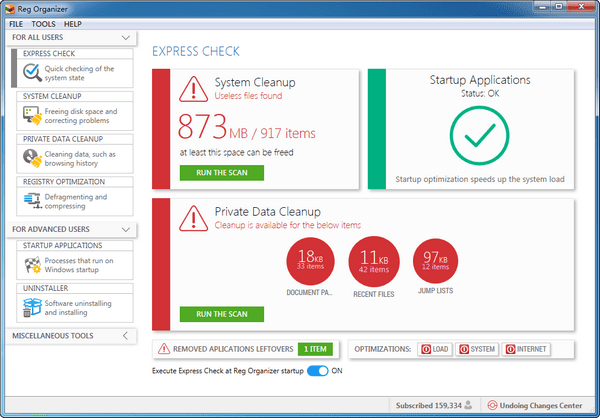This screenshot has width=600, height=418.
Task: Click the Private Data Cleanup warning triangle
Action: click(x=194, y=219)
